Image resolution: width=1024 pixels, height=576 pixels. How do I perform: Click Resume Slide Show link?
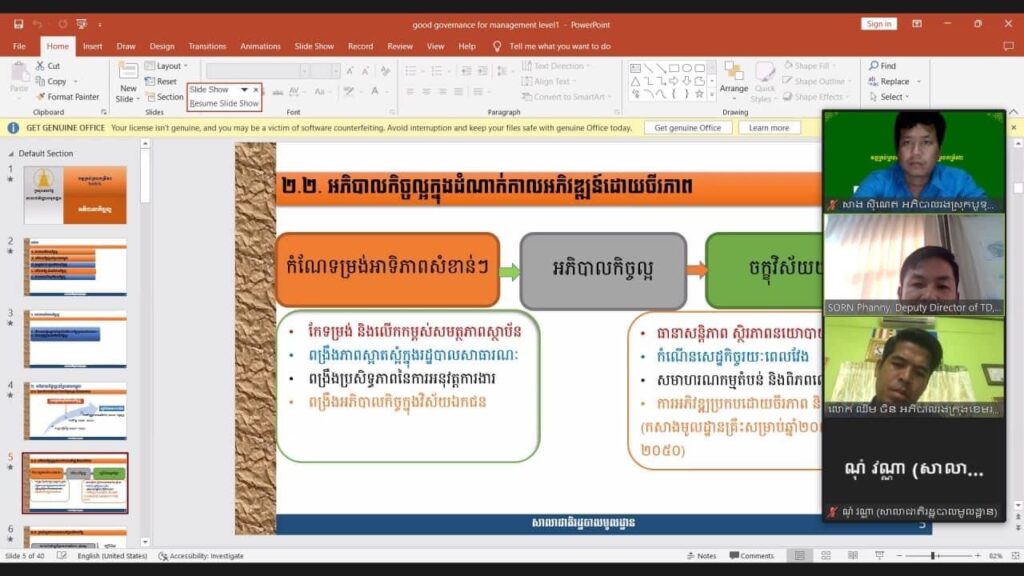224,103
